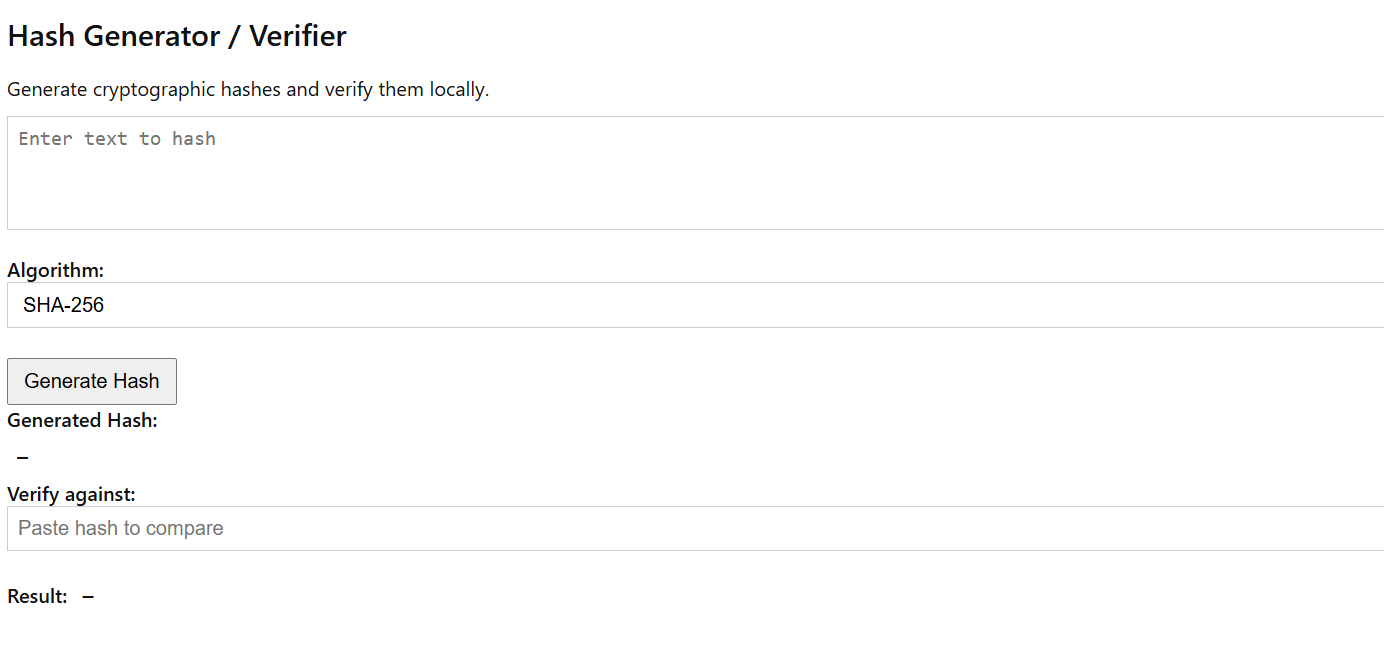Click the Generate Hash button

(x=92, y=381)
